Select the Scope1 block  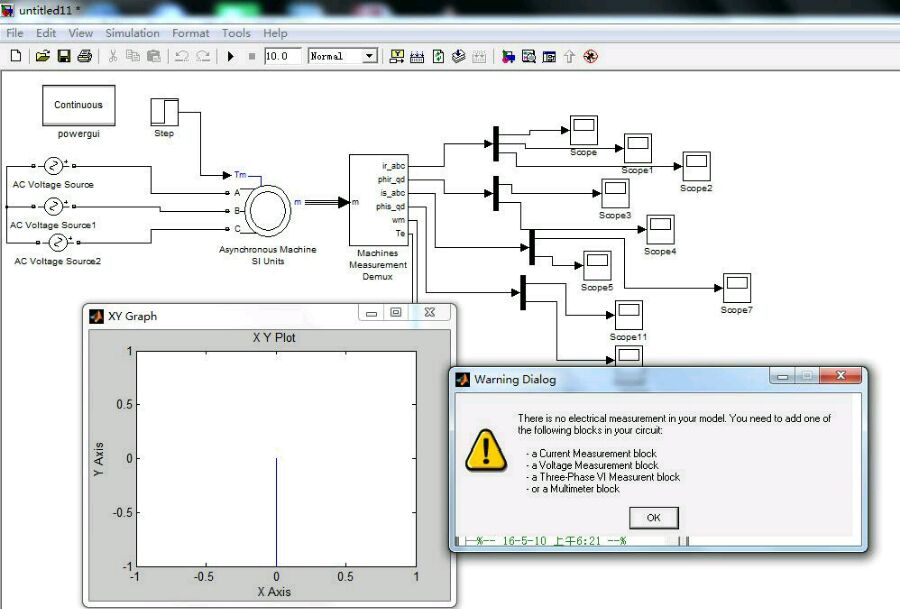(638, 149)
